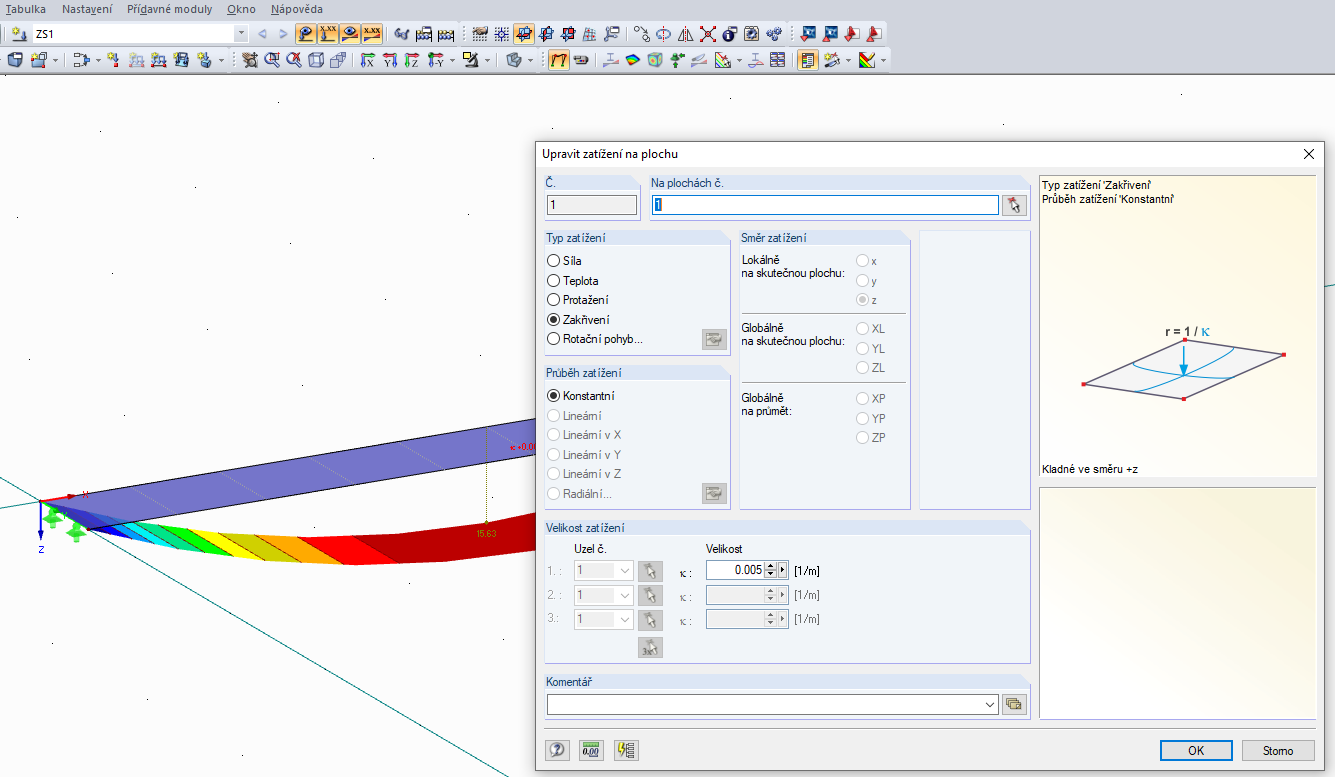Click the Storno button
Viewport: 1335px width, 777px height.
[1278, 750]
